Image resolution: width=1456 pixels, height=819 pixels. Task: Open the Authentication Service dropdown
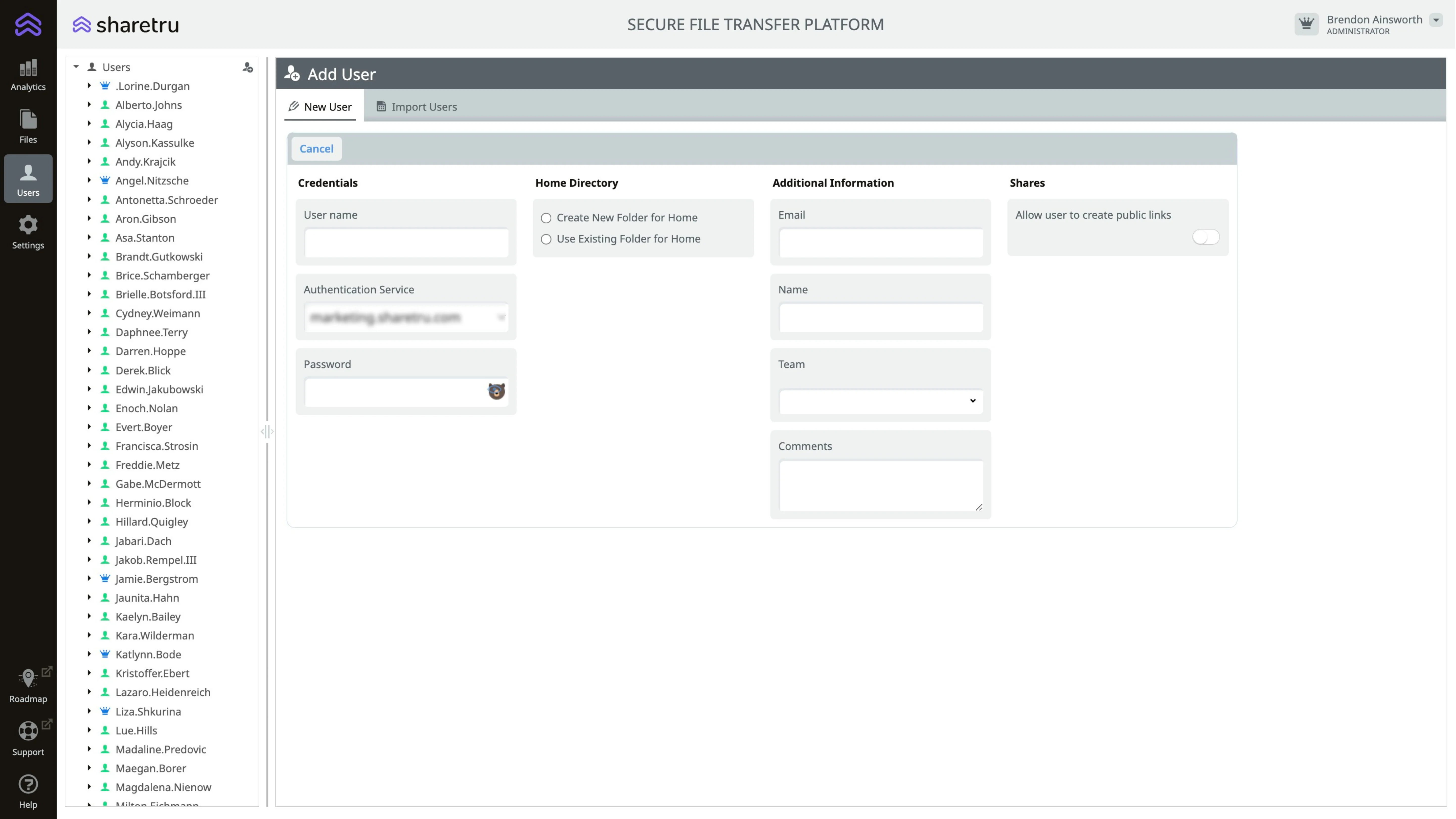tap(406, 318)
